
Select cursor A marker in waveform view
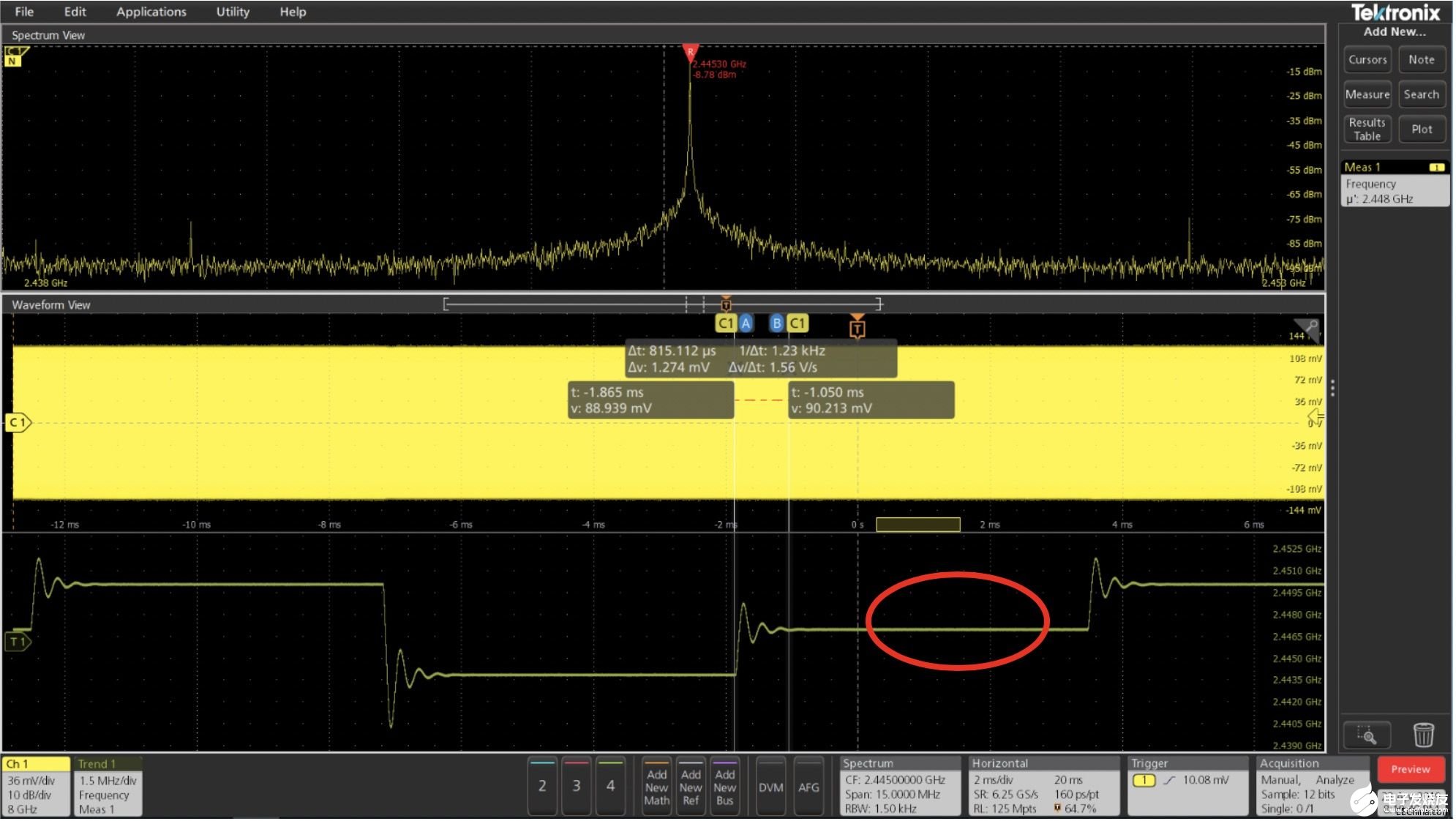click(x=746, y=323)
